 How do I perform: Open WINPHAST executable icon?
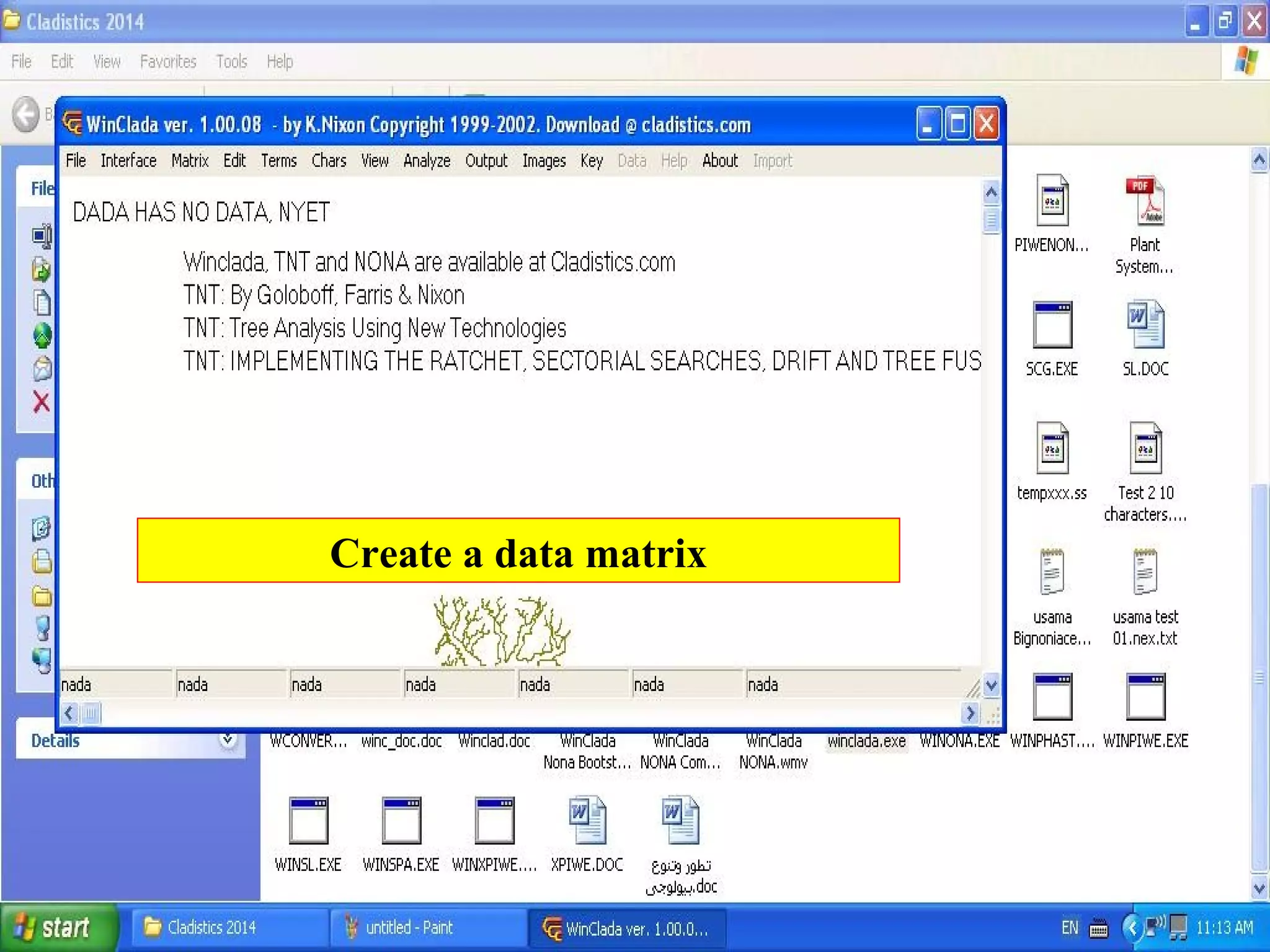click(x=1052, y=696)
